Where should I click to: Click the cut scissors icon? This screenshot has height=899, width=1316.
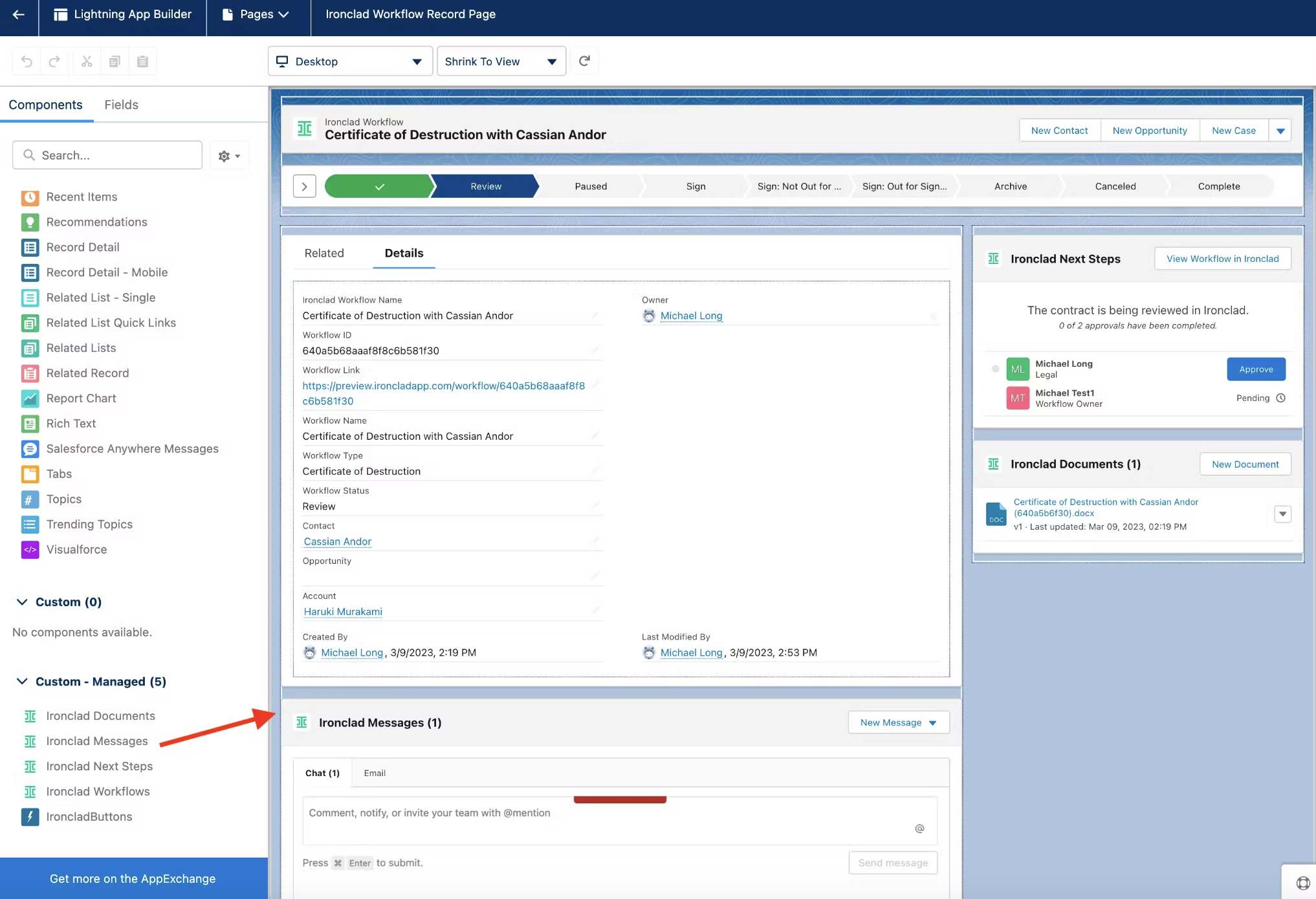click(x=87, y=61)
